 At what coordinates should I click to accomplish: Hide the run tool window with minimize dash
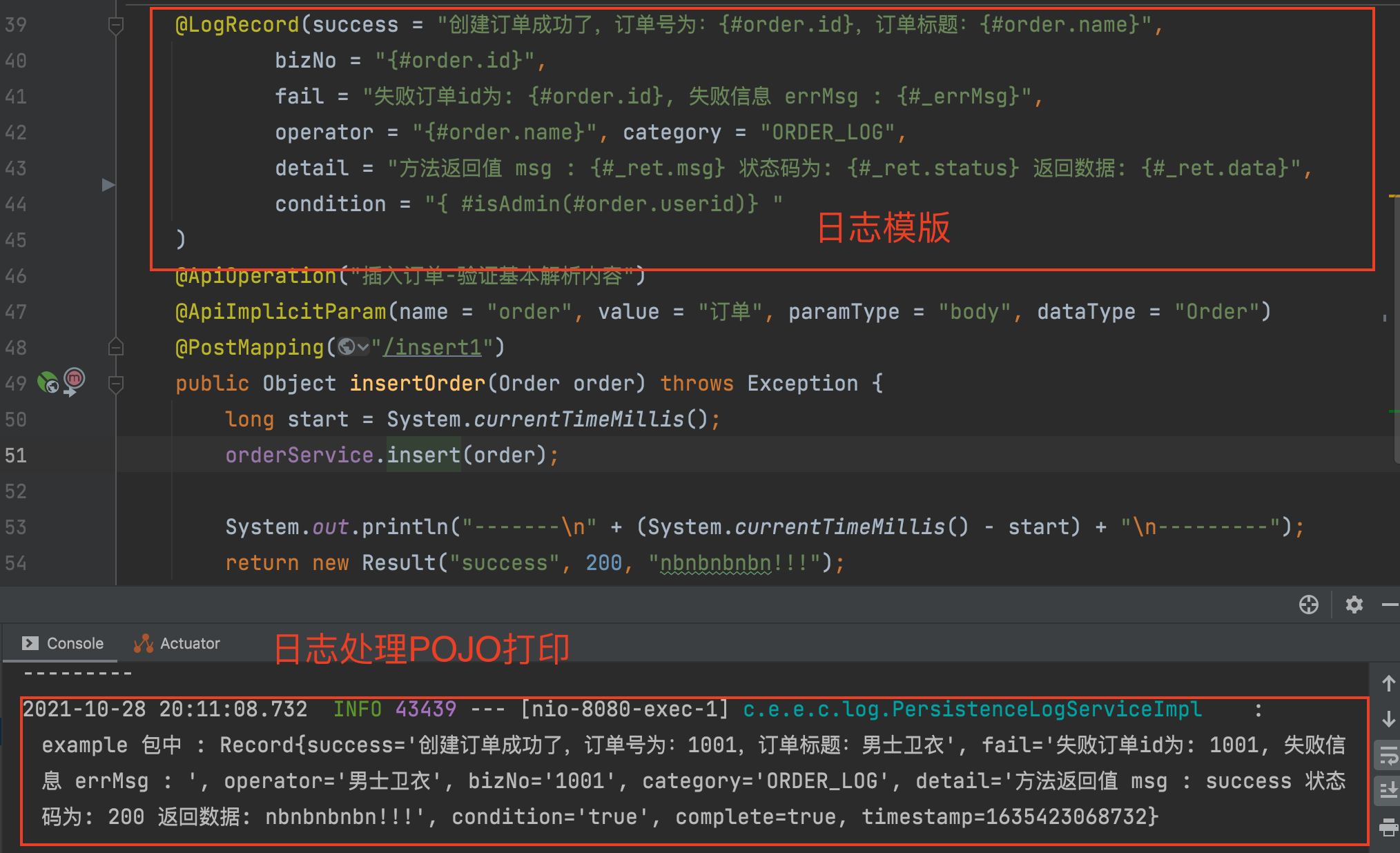click(x=1390, y=605)
